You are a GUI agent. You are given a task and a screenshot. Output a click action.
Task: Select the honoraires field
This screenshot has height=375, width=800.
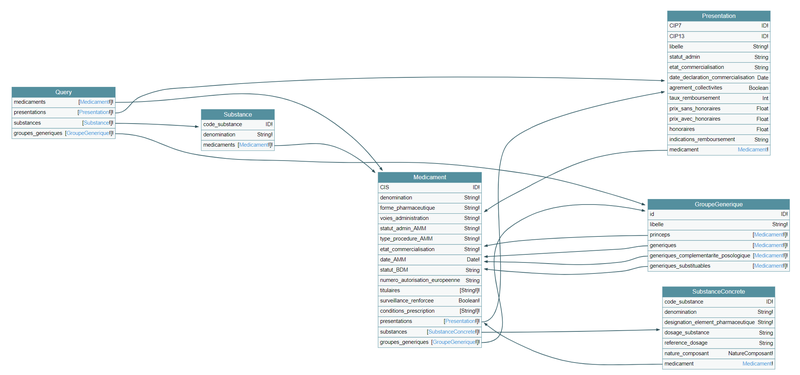(718, 129)
